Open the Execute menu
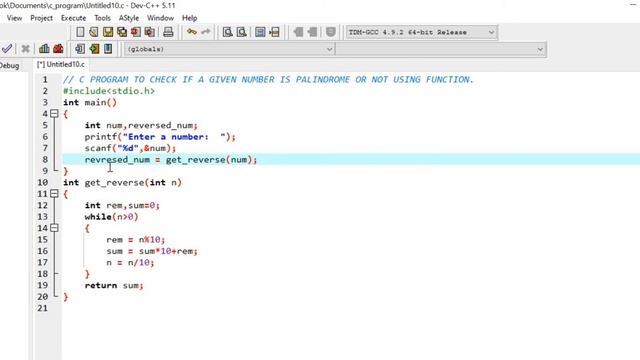 73,18
